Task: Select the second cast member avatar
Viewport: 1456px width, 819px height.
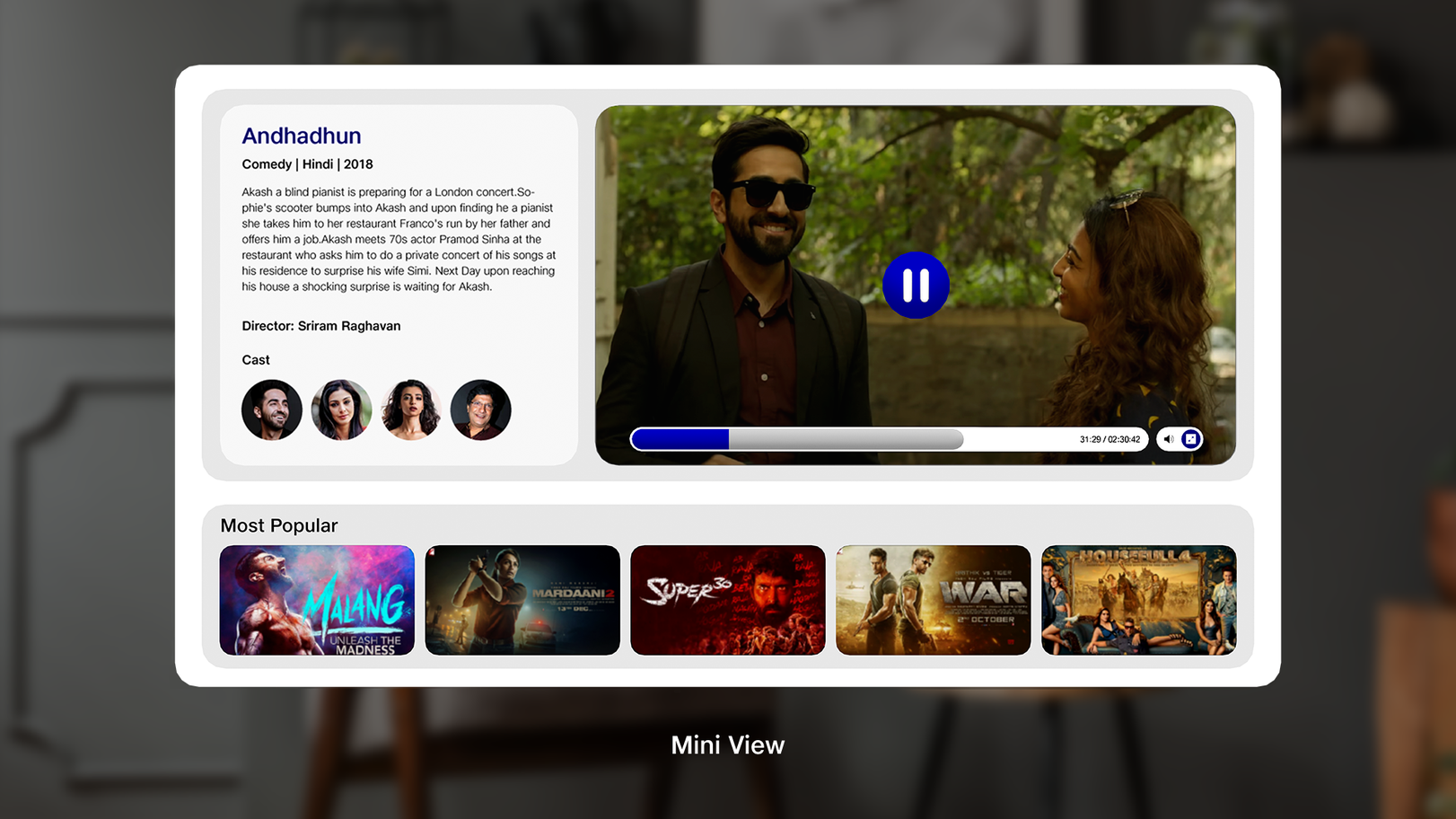Action: point(341,409)
